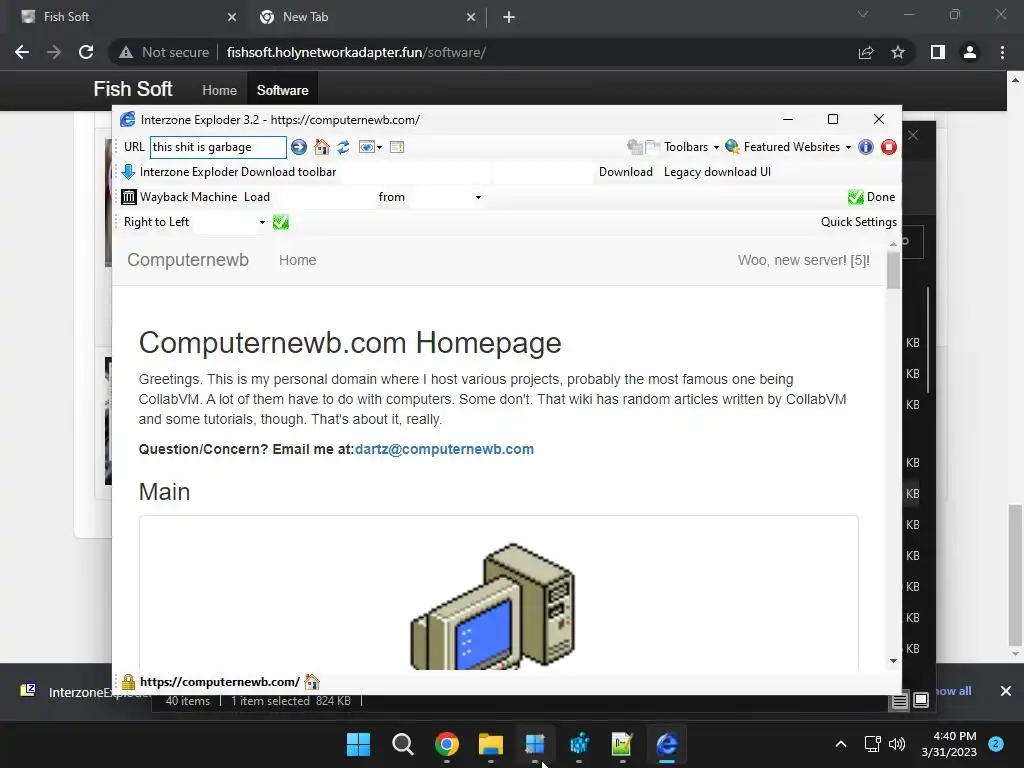The height and width of the screenshot is (768, 1024).
Task: Click the Fish Soft site title
Action: pos(133,89)
